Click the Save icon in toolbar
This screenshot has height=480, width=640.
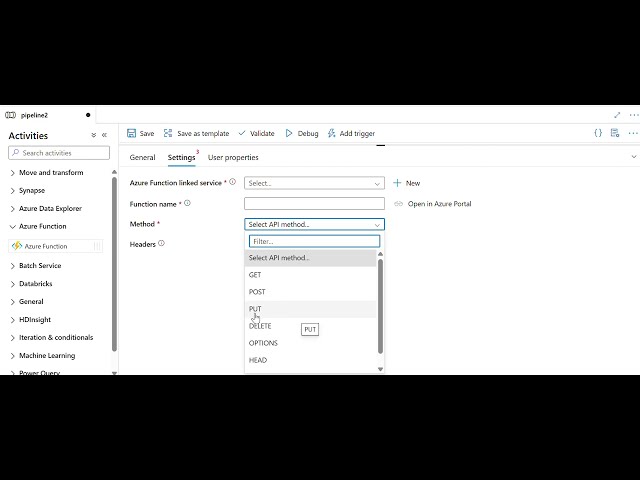pyautogui.click(x=131, y=133)
